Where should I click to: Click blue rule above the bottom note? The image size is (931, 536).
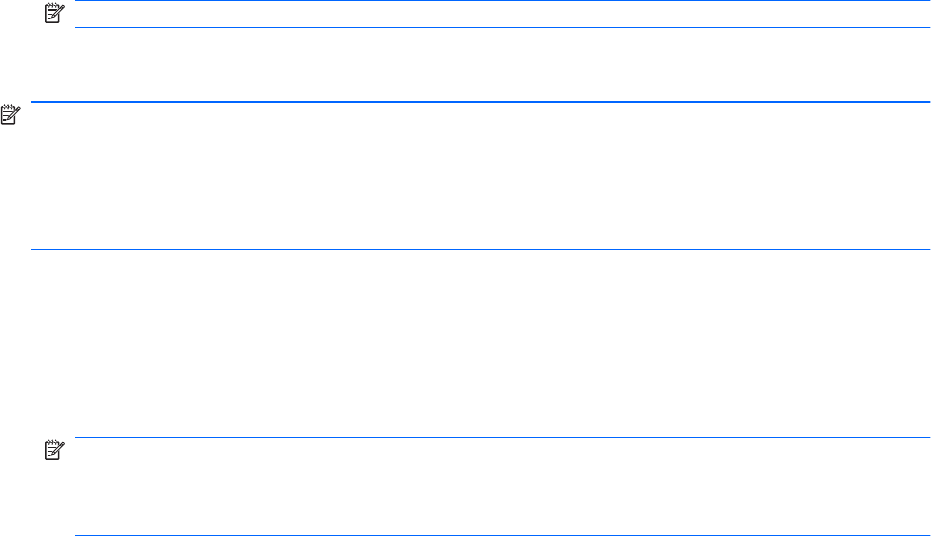[x=500, y=437]
